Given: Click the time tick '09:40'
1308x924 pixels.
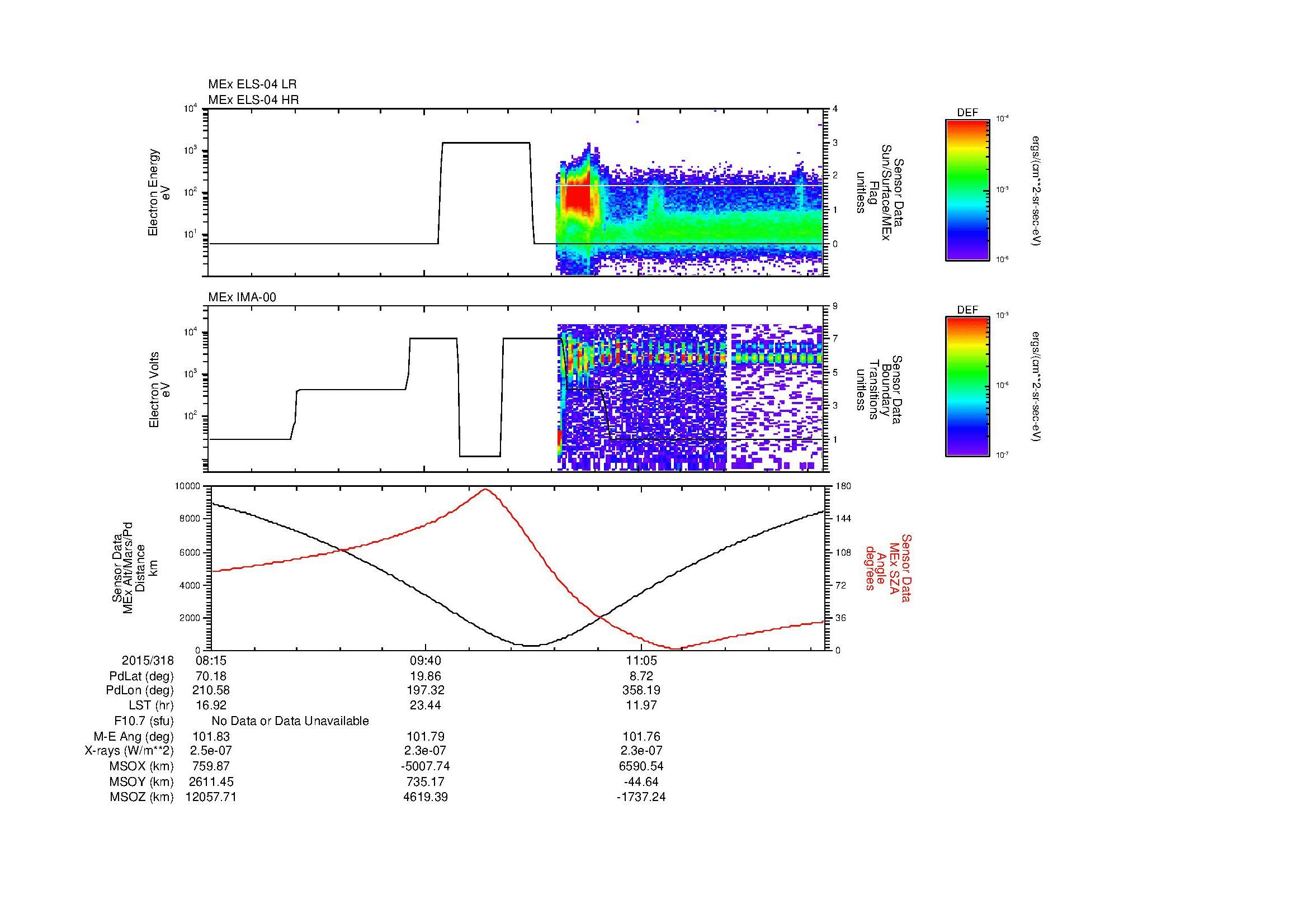Looking at the screenshot, I should click(425, 661).
